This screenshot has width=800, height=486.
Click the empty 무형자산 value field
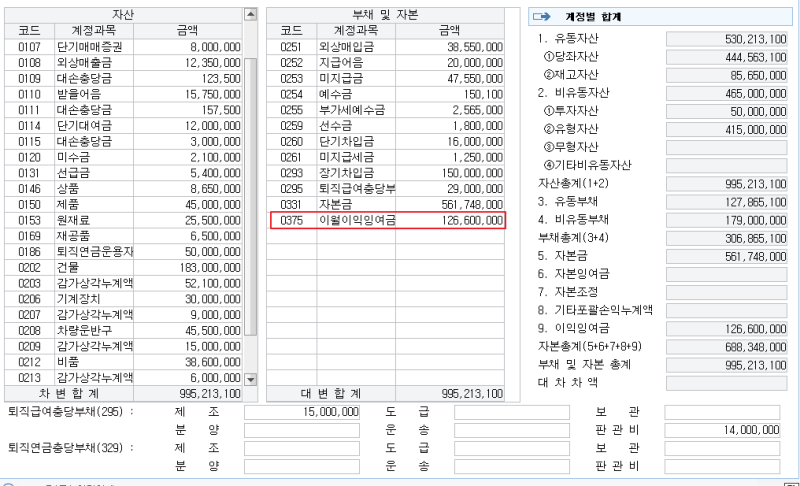pos(727,148)
